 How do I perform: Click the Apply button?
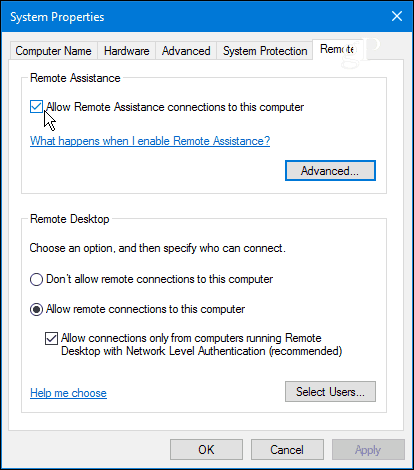(x=368, y=450)
